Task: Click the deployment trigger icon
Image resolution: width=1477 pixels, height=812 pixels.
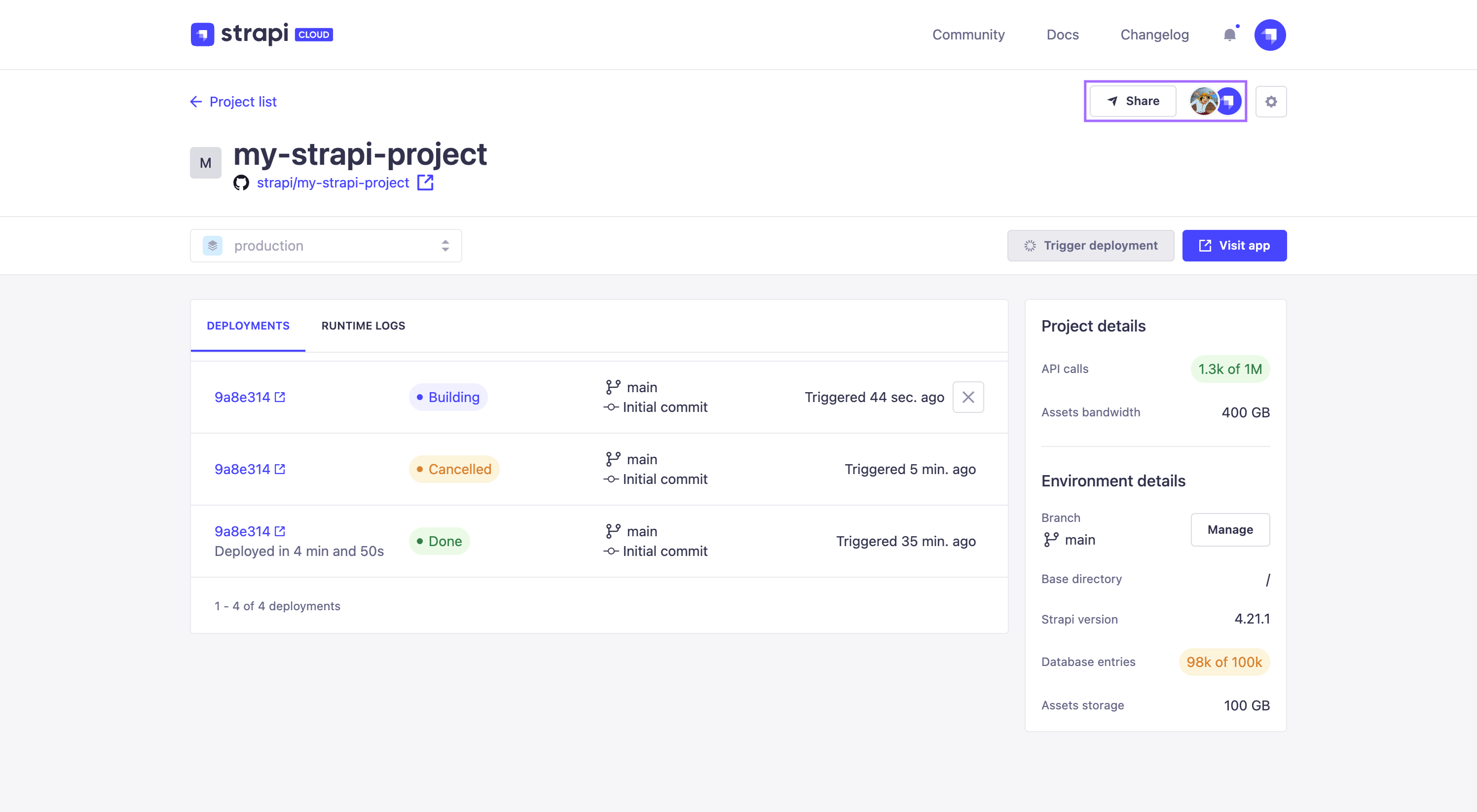Action: click(x=1030, y=245)
